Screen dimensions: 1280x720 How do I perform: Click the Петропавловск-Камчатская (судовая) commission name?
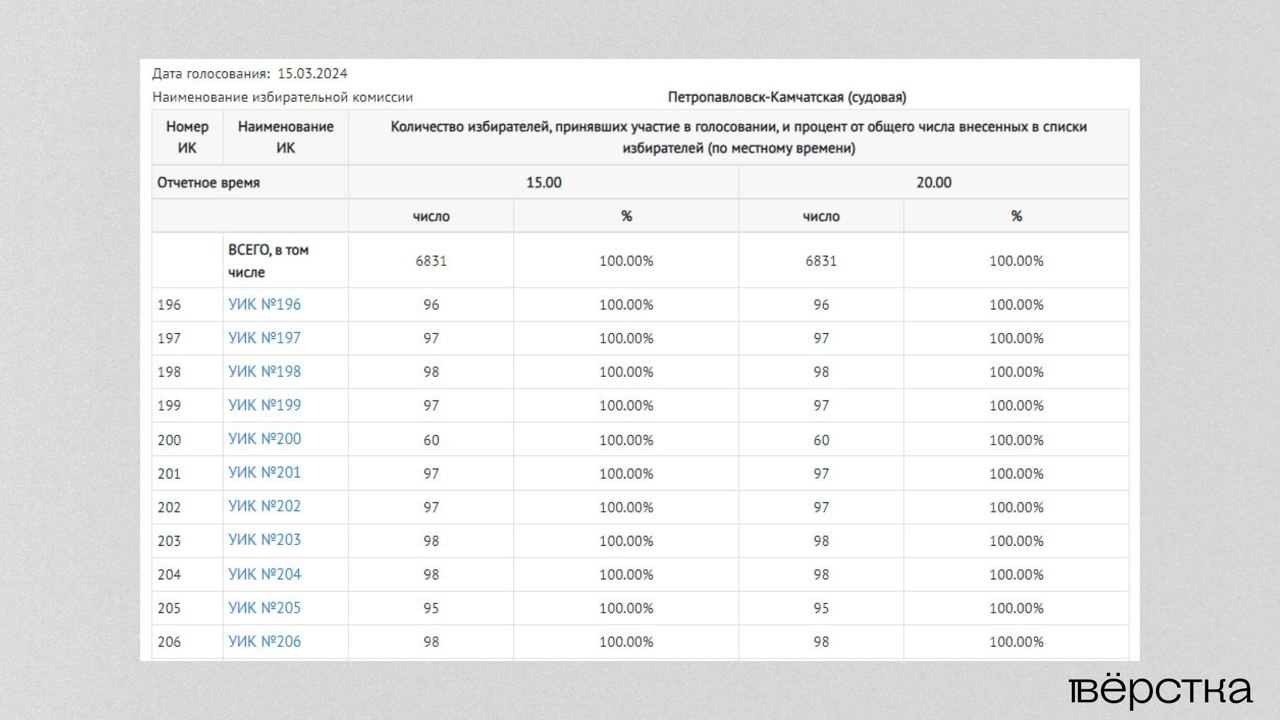pyautogui.click(x=786, y=97)
